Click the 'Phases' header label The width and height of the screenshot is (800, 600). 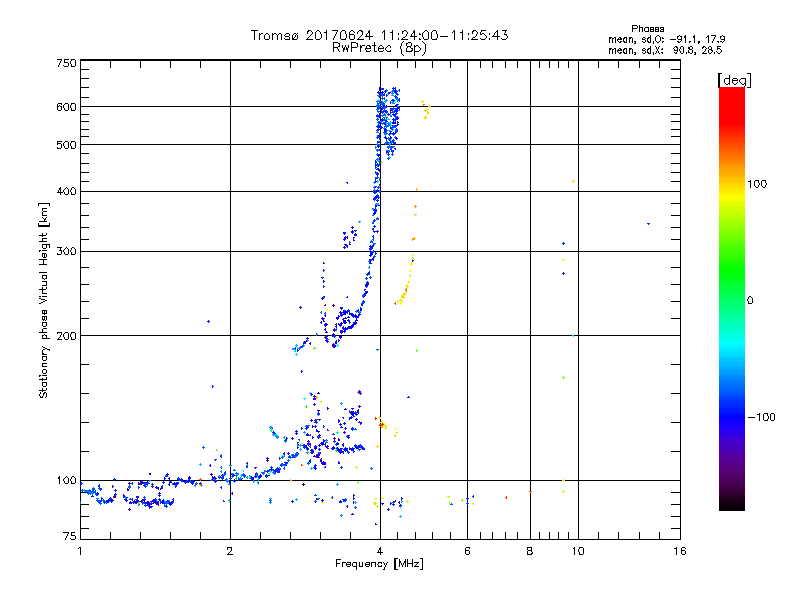[647, 29]
